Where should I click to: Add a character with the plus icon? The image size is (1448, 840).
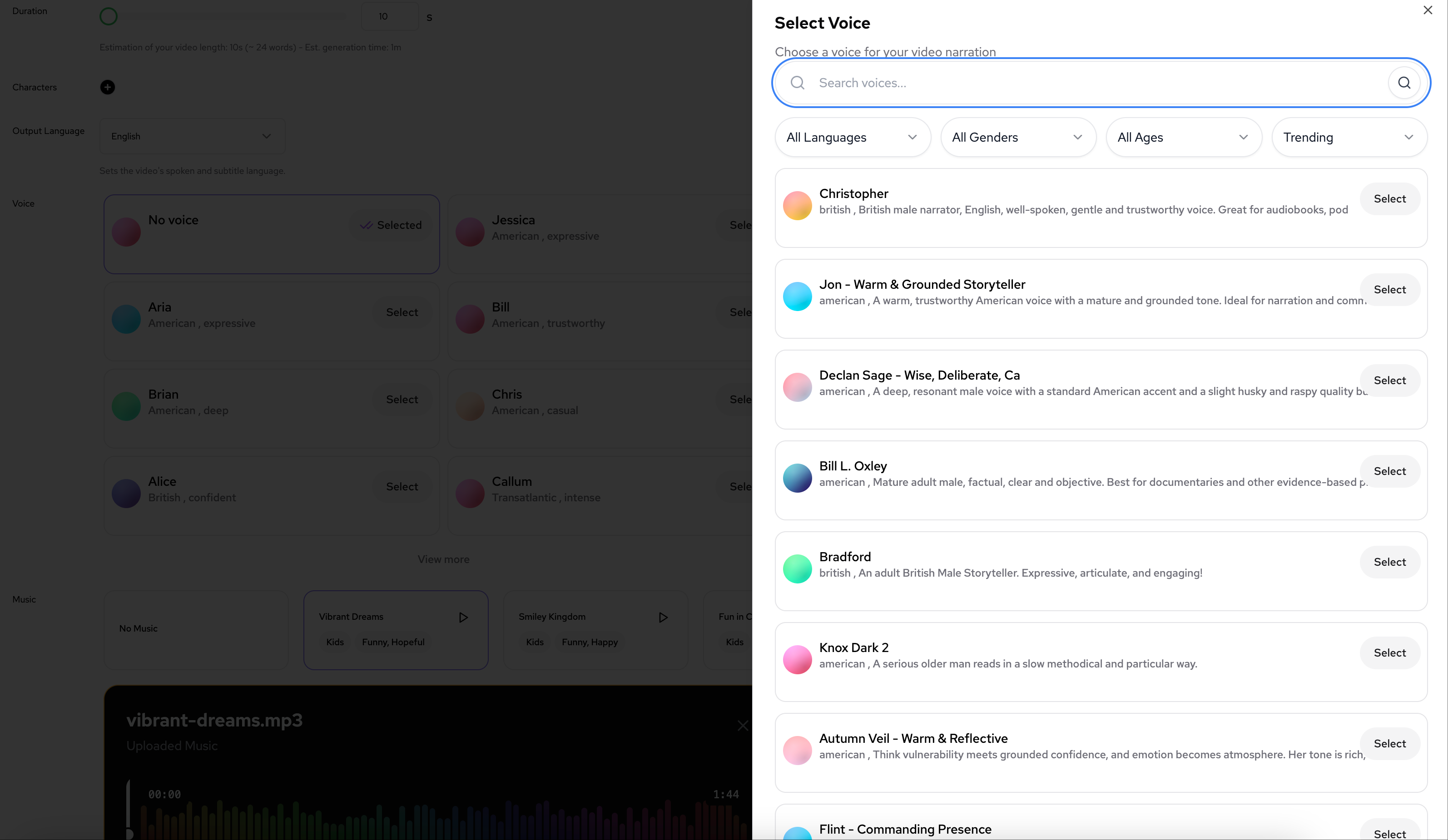coord(108,87)
